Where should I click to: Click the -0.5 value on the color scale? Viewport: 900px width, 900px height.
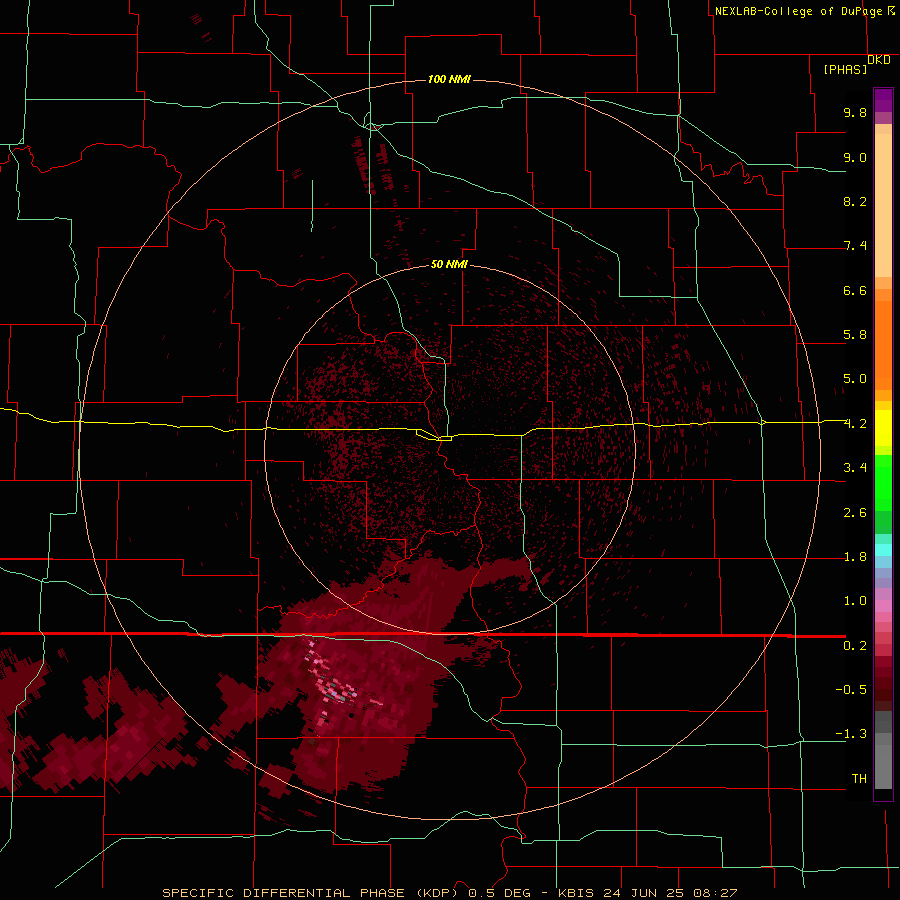point(851,689)
